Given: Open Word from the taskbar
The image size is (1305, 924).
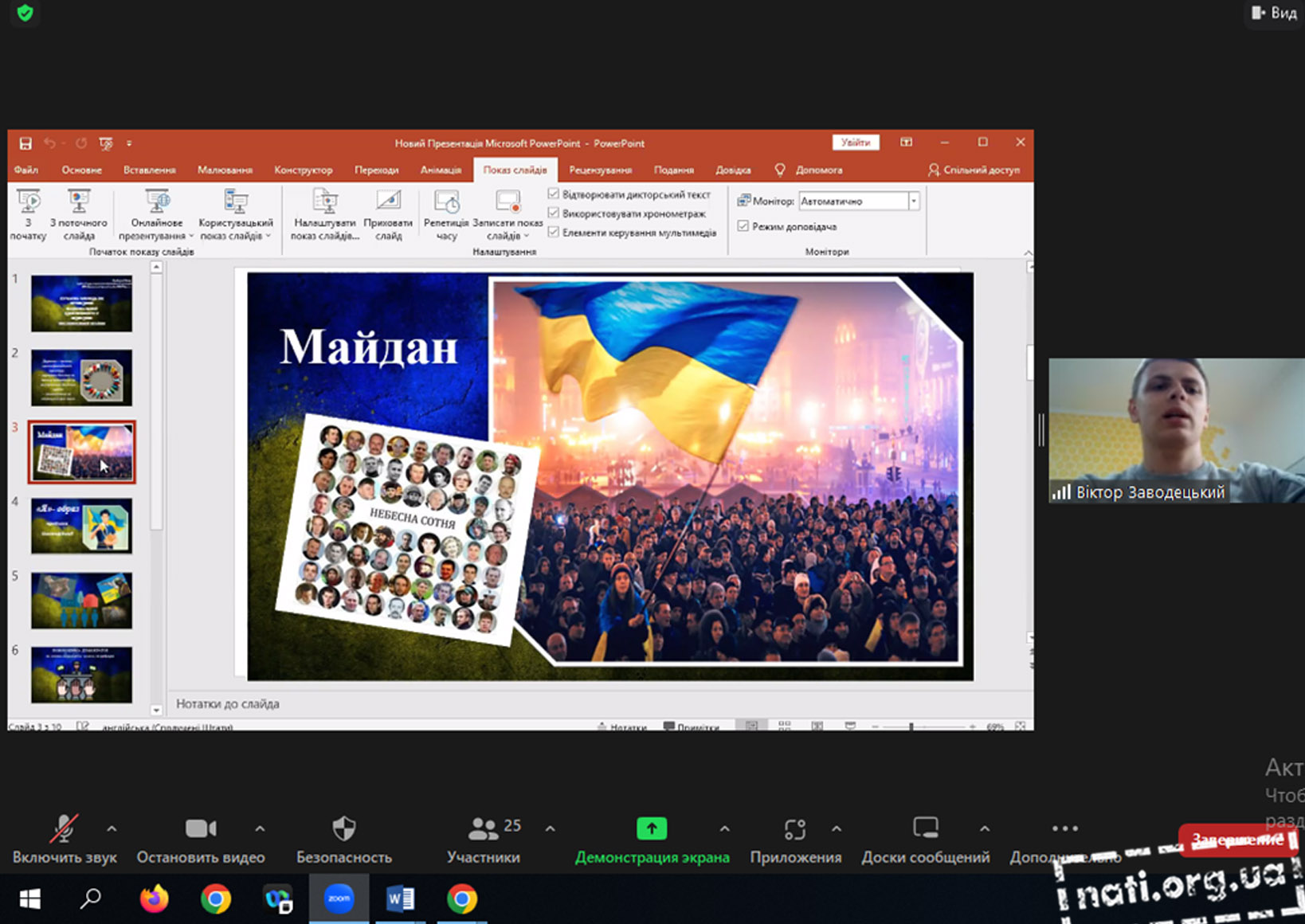Looking at the screenshot, I should [x=400, y=899].
